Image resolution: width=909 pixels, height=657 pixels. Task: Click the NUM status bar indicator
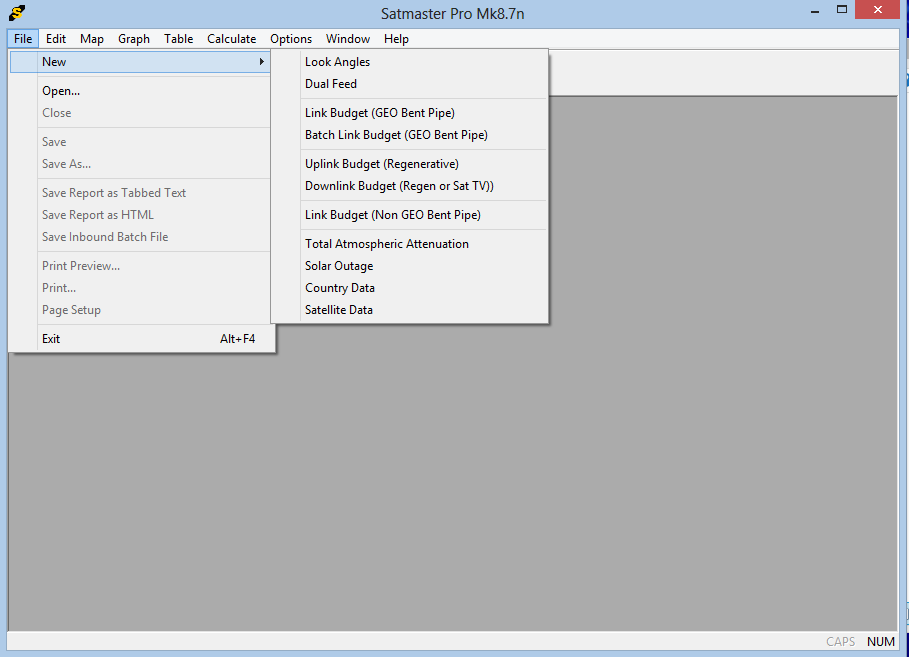[881, 641]
